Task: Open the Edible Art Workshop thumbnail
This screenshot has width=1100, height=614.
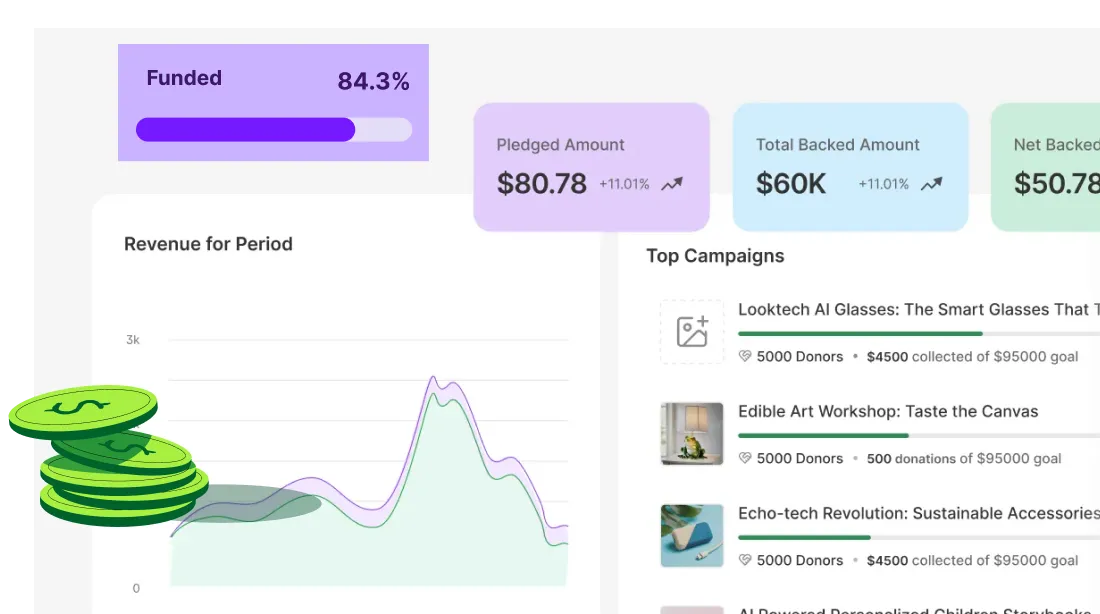Action: 692,434
